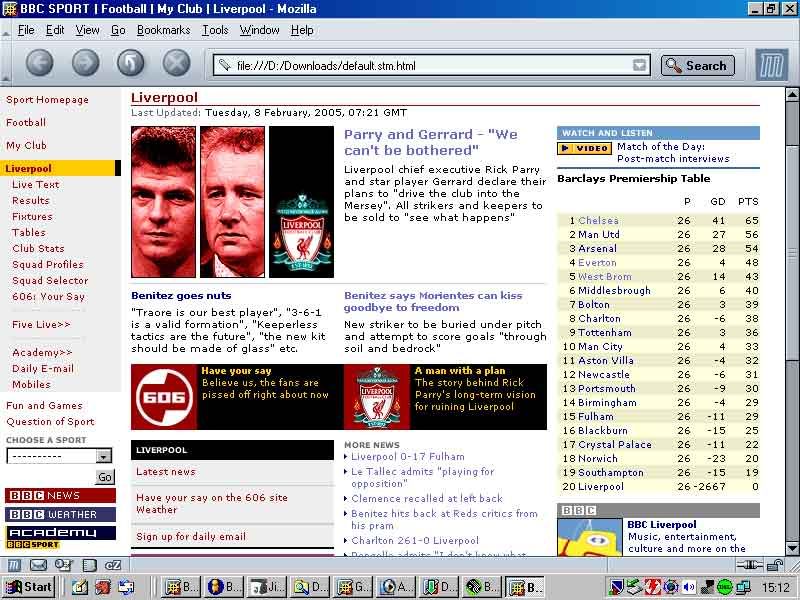Collapse the navigation toolbar using its left grippy

6,64
